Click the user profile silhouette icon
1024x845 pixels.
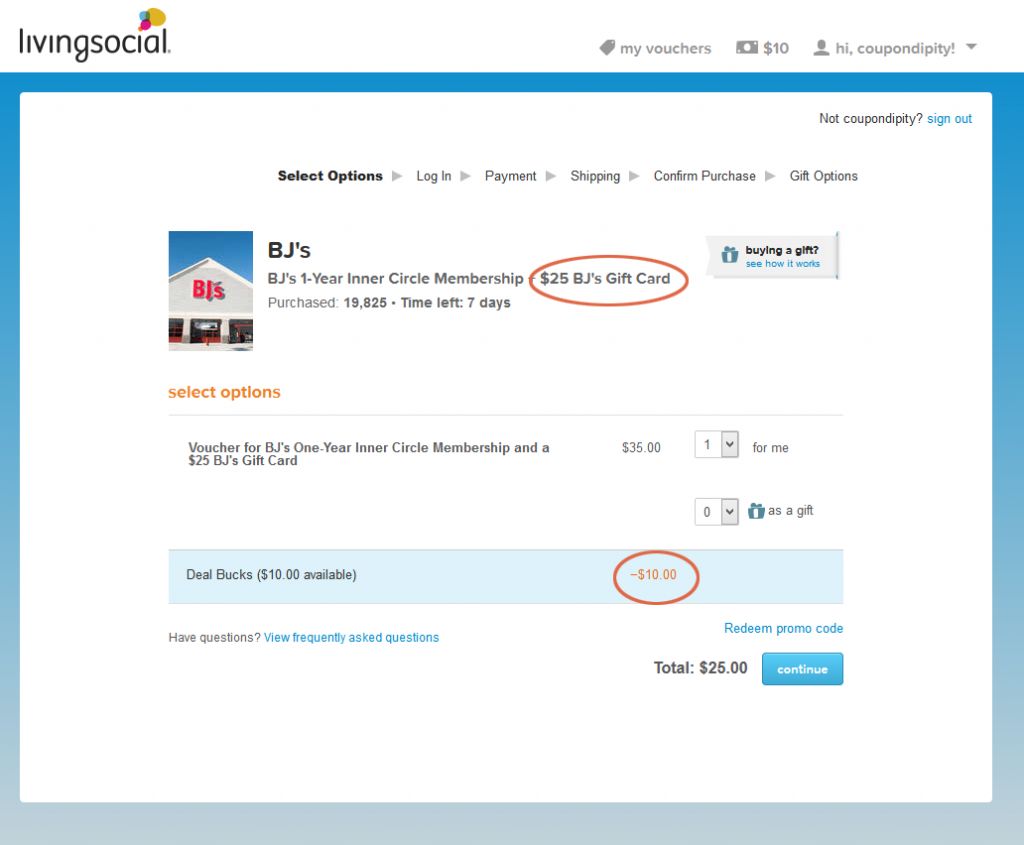click(822, 48)
